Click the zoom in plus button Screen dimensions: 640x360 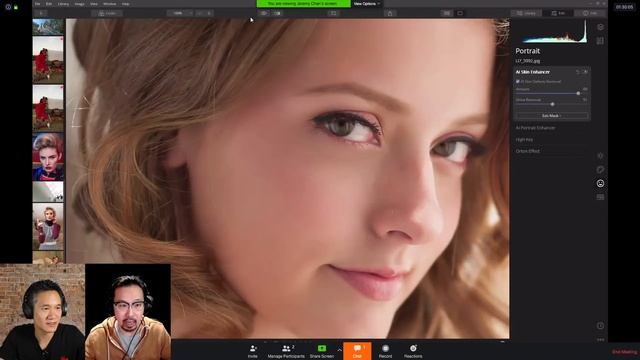pos(209,13)
